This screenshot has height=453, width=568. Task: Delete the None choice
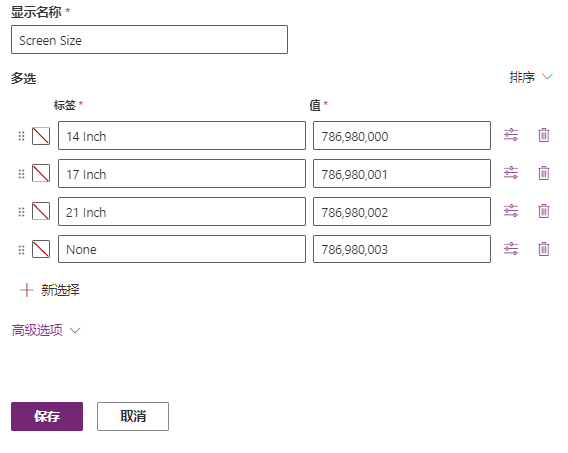click(544, 249)
